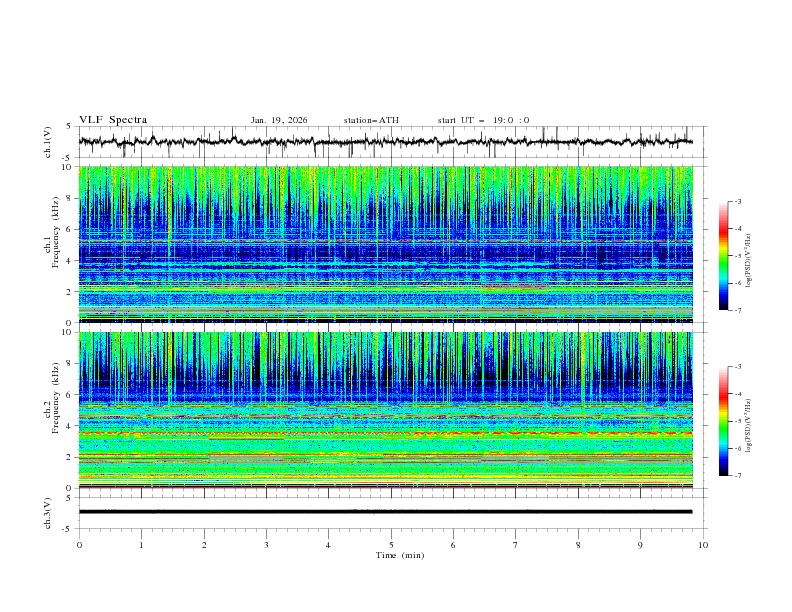792x612 pixels.
Task: Click the ch.1 spectrogram color scale bar
Action: [724, 256]
